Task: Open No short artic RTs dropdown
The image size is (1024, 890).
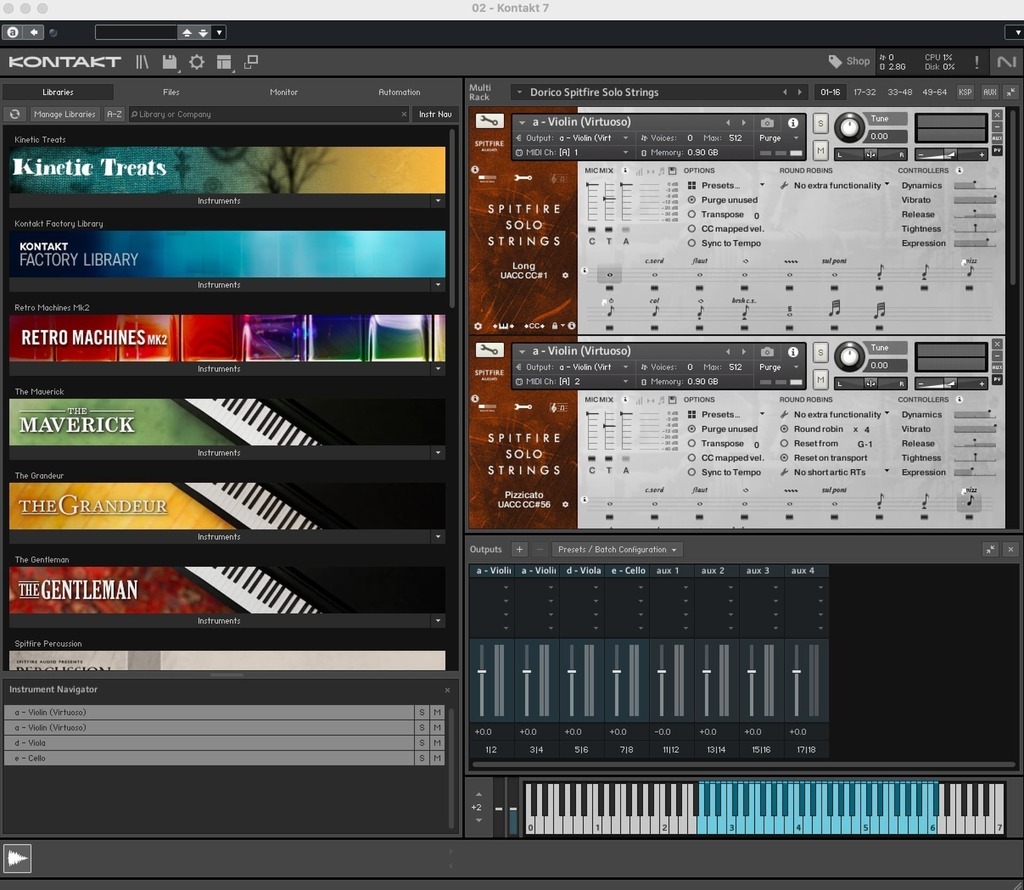Action: pyautogui.click(x=887, y=471)
